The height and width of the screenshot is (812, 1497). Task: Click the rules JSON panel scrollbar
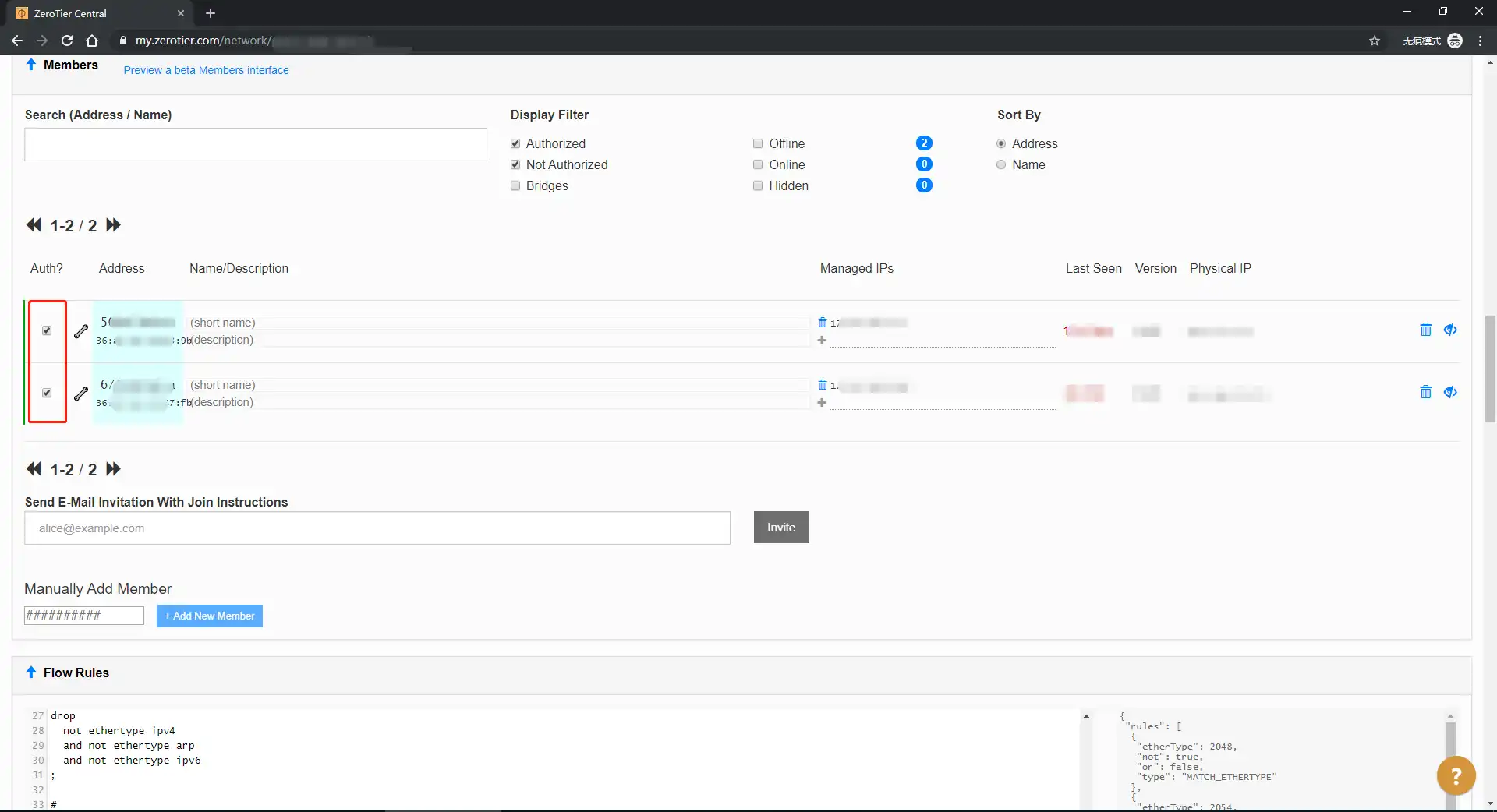pos(1450,768)
